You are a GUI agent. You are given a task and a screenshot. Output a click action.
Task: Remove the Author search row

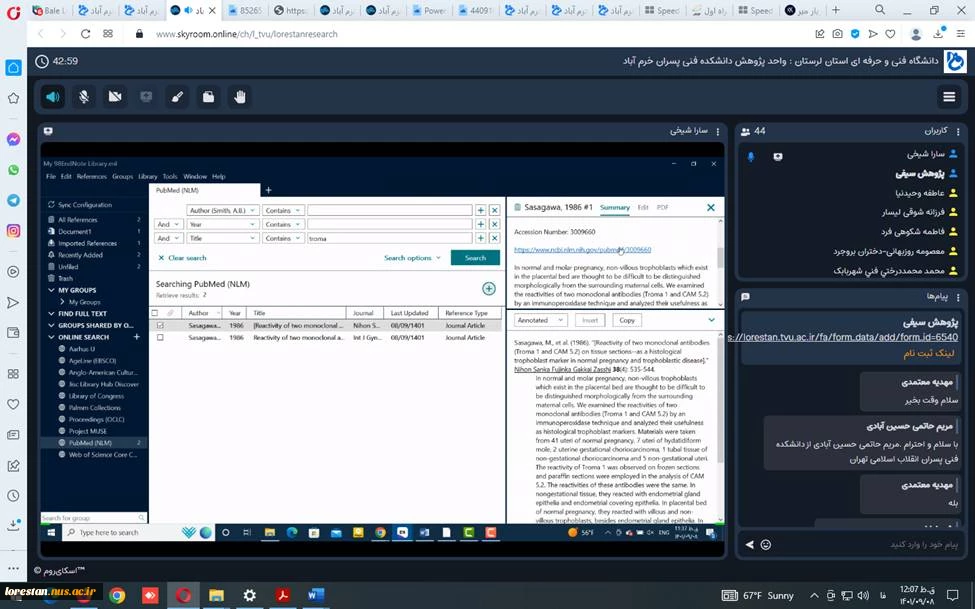click(494, 210)
